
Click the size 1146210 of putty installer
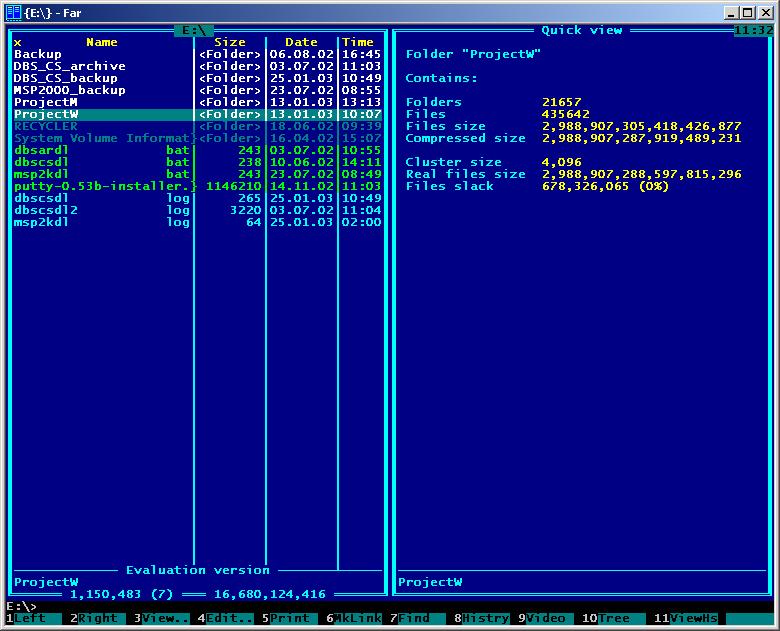pos(233,186)
